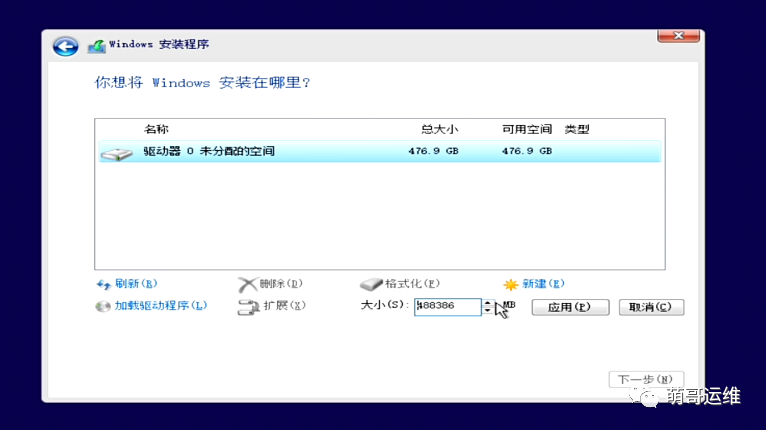Click the MB unit label
This screenshot has width=766, height=430.
tap(509, 304)
